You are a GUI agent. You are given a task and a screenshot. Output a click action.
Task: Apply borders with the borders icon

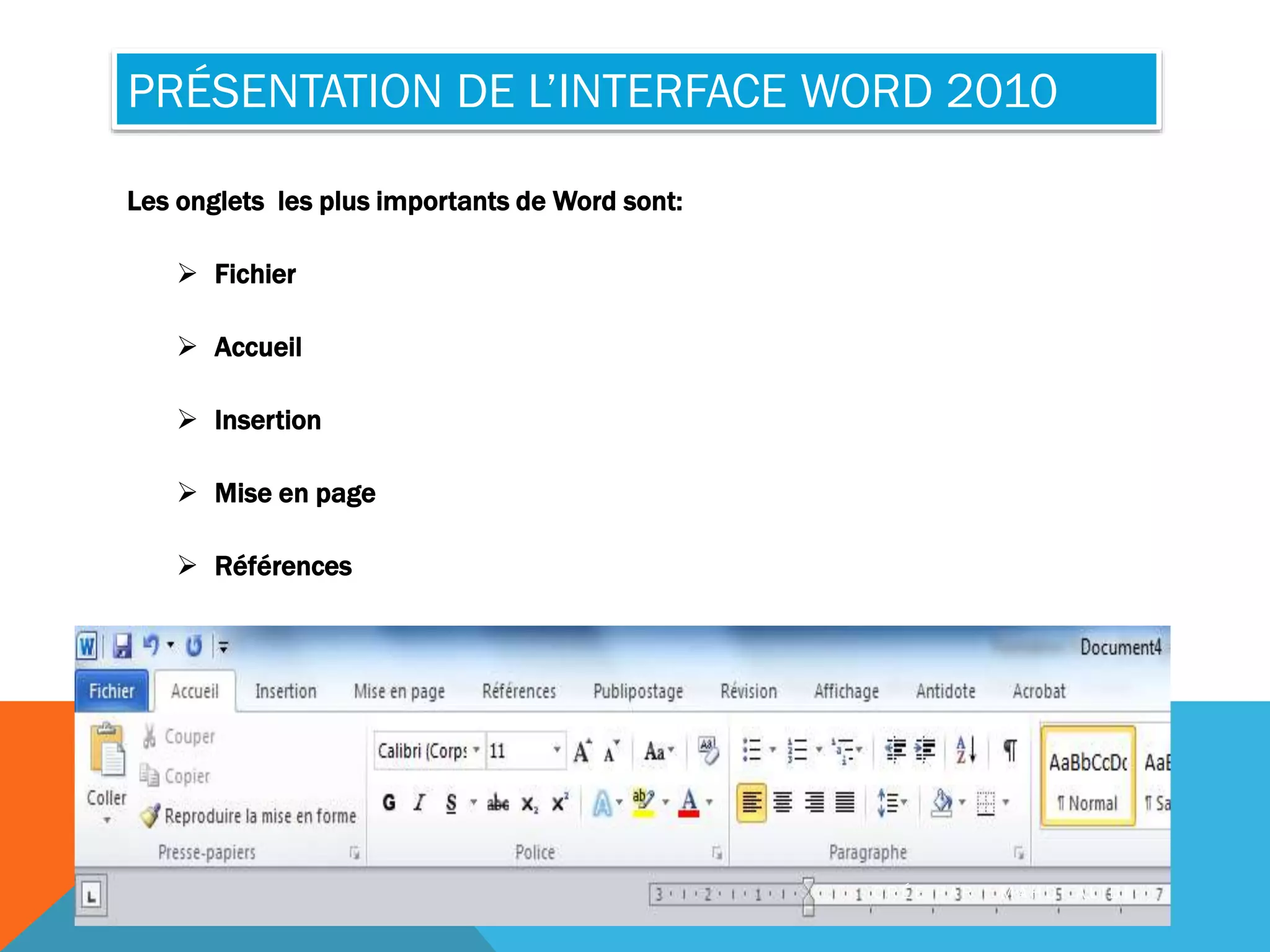(985, 803)
